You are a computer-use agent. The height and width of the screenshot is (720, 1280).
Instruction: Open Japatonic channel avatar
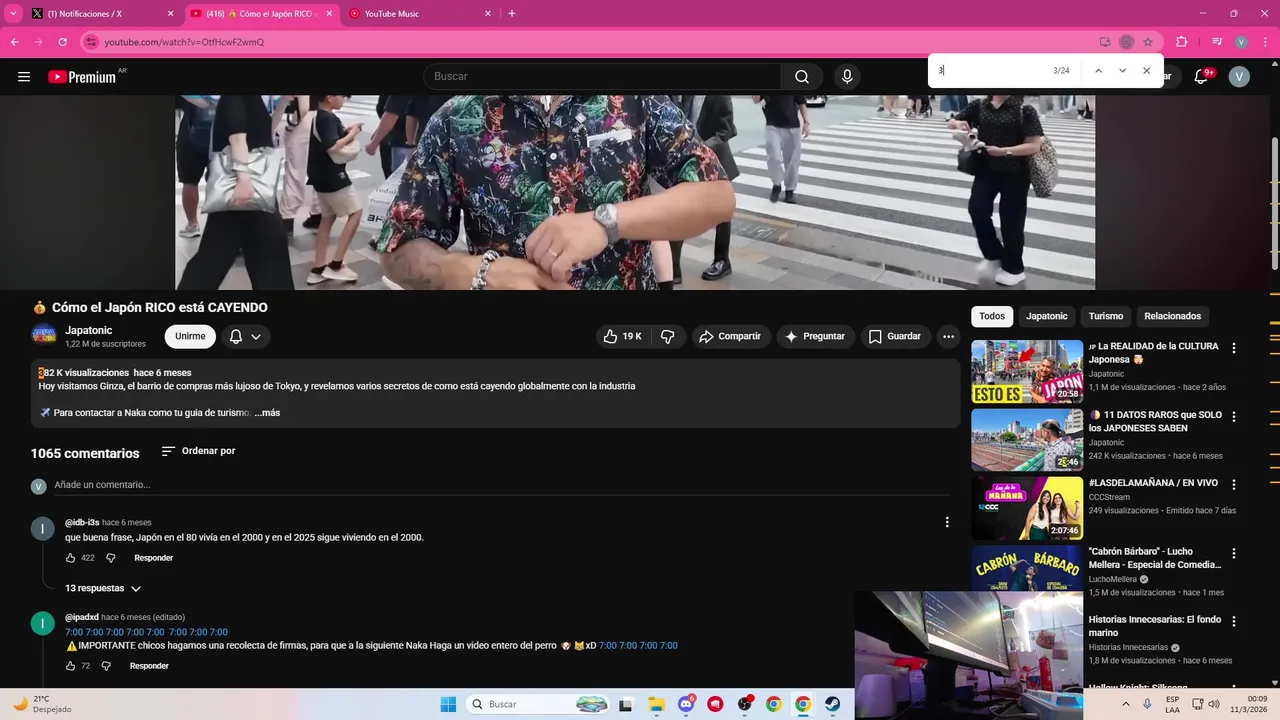click(x=43, y=336)
